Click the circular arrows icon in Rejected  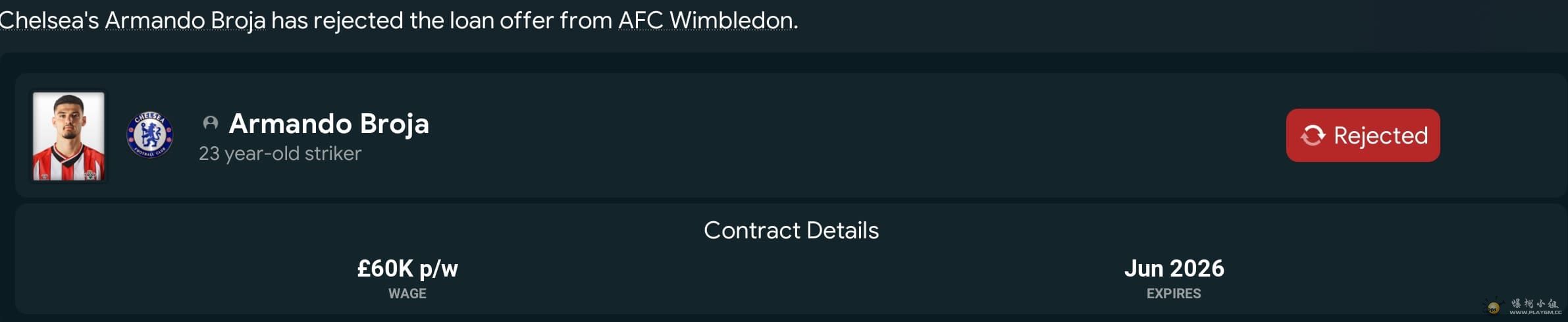pyautogui.click(x=1313, y=135)
